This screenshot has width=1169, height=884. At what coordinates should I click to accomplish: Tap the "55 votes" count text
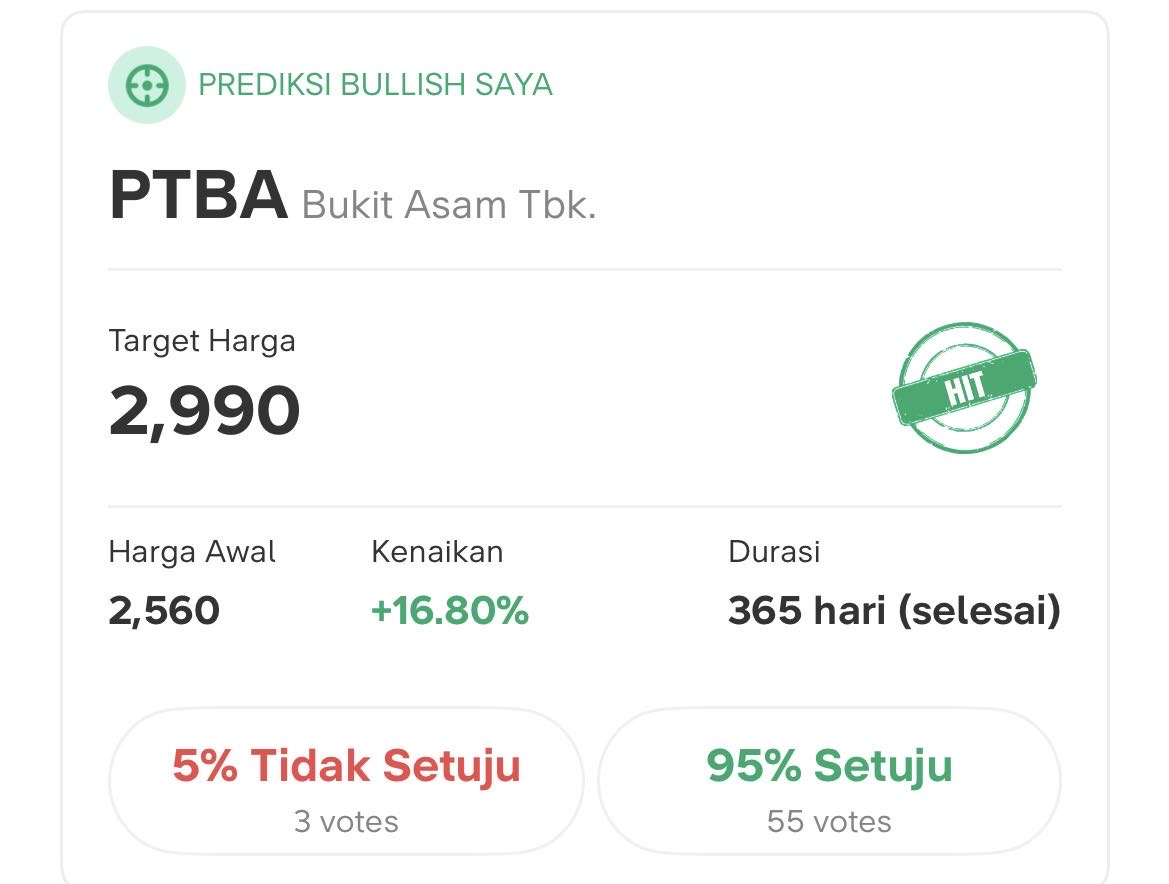click(829, 822)
